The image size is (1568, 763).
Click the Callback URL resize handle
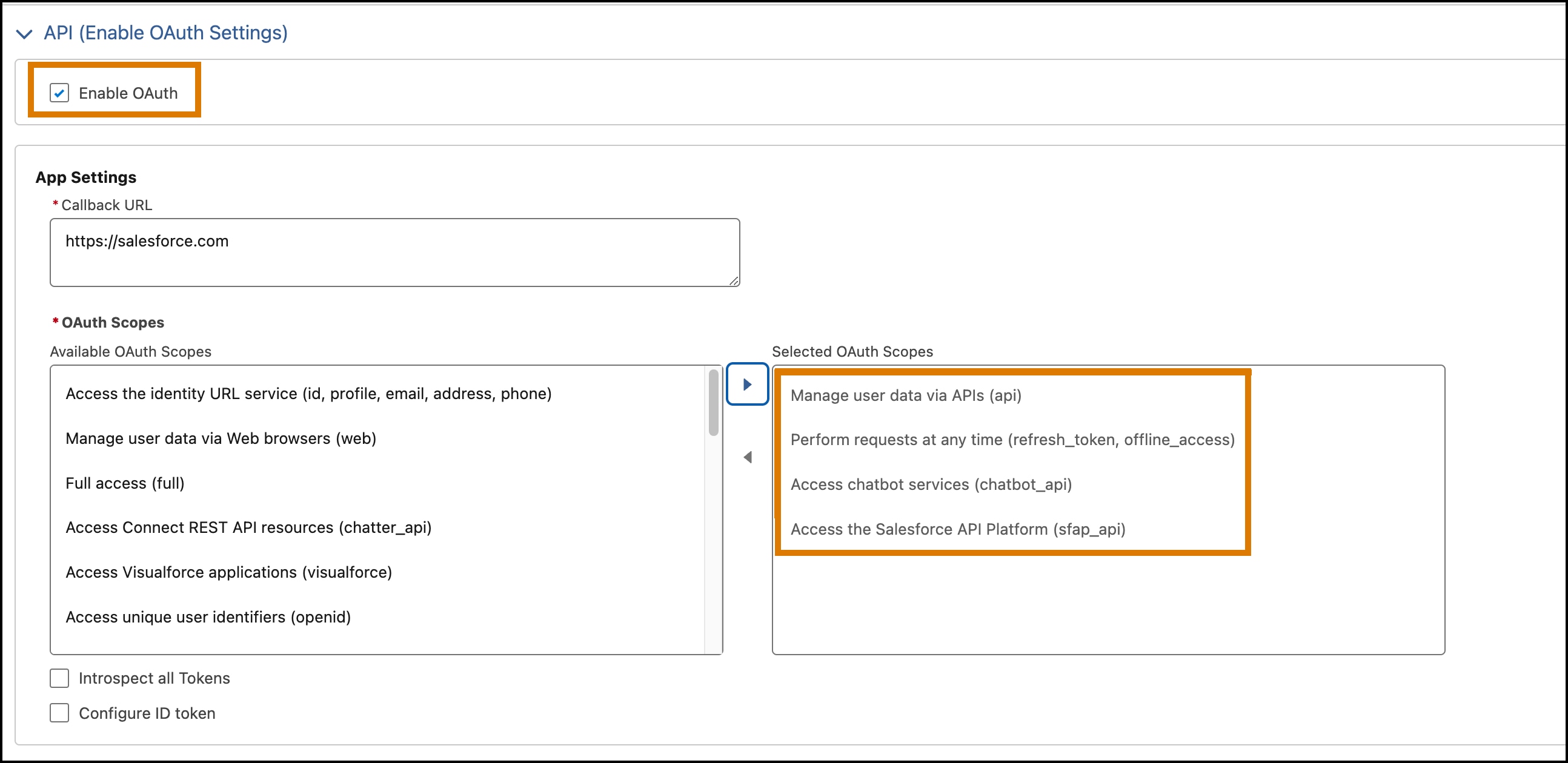coord(734,281)
